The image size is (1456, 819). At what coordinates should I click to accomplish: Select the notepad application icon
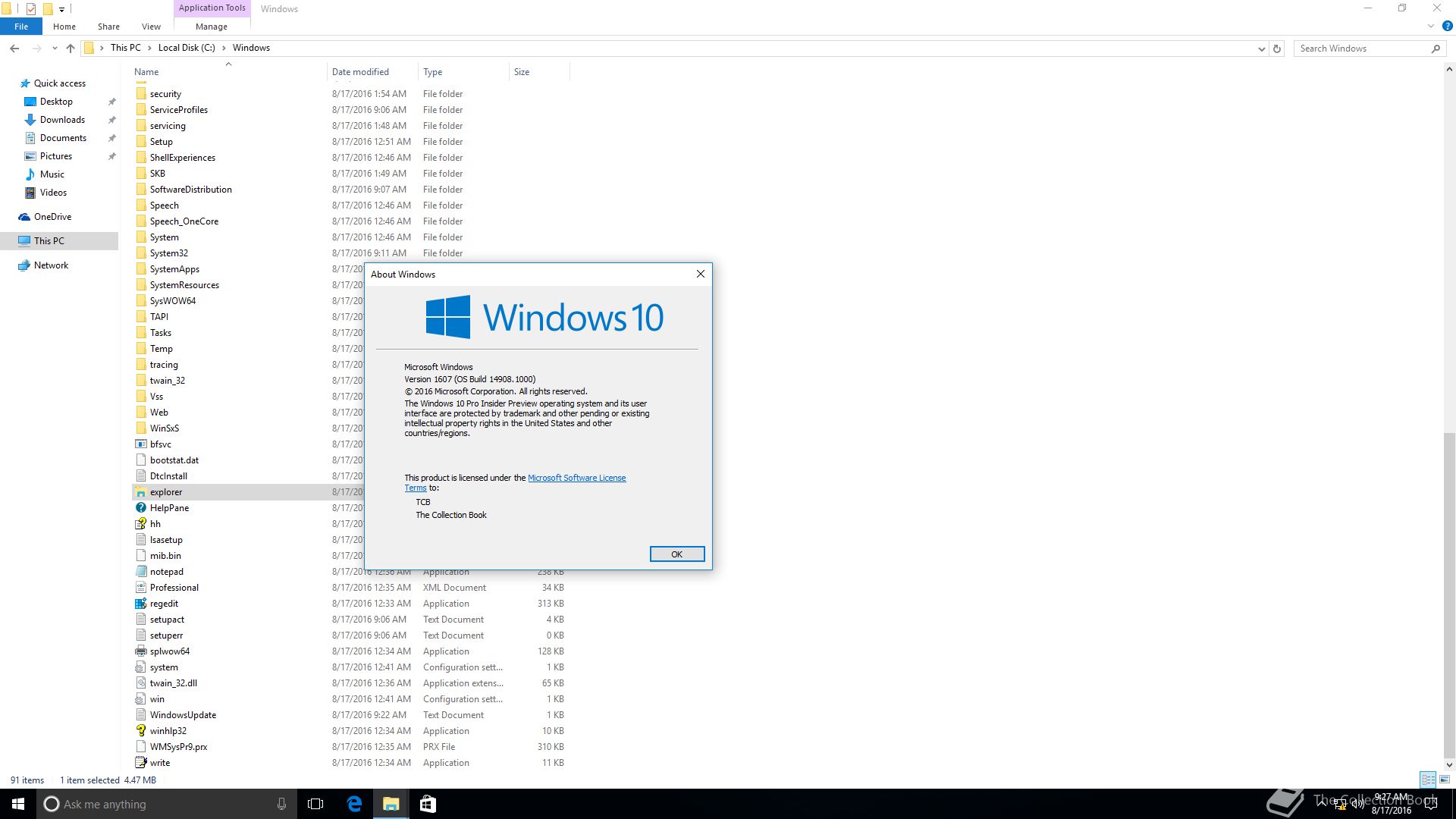point(141,572)
